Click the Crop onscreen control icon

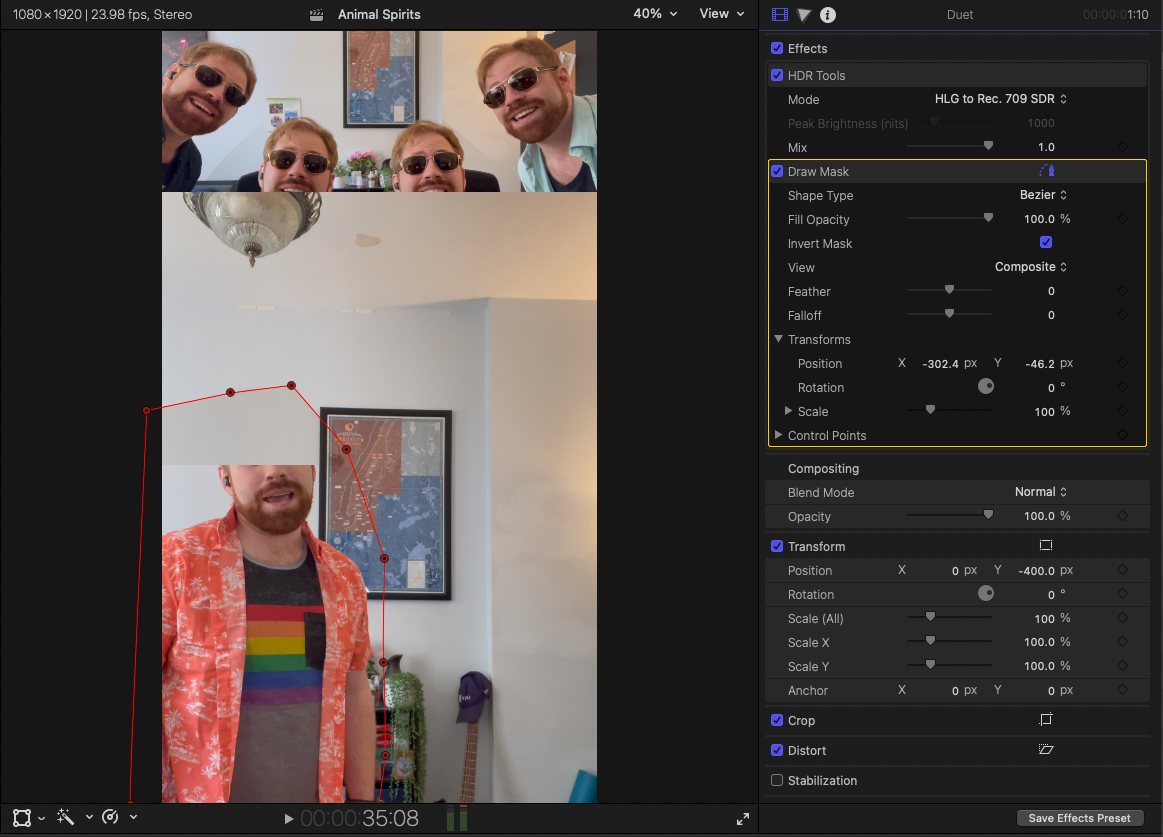click(1046, 720)
